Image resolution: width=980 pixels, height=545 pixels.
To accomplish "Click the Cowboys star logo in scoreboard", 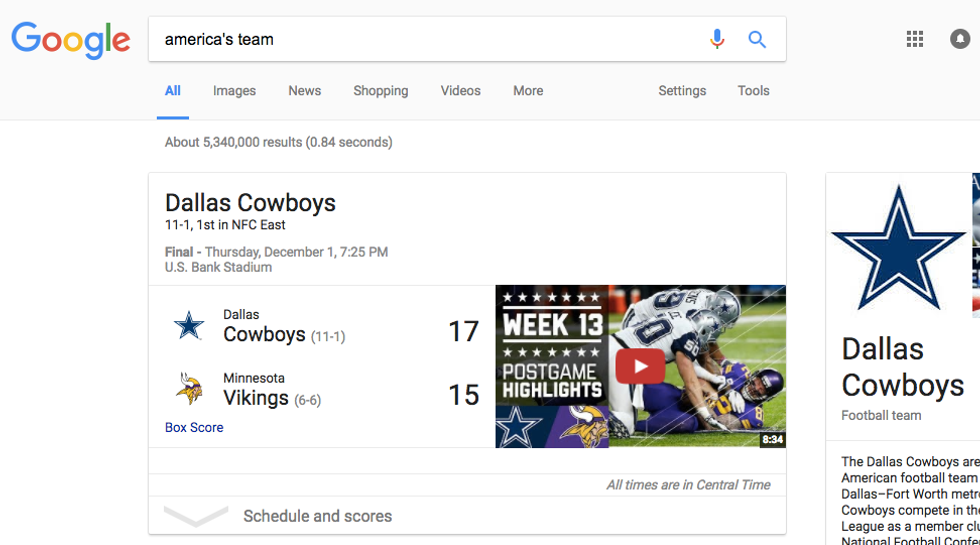I will (x=189, y=326).
